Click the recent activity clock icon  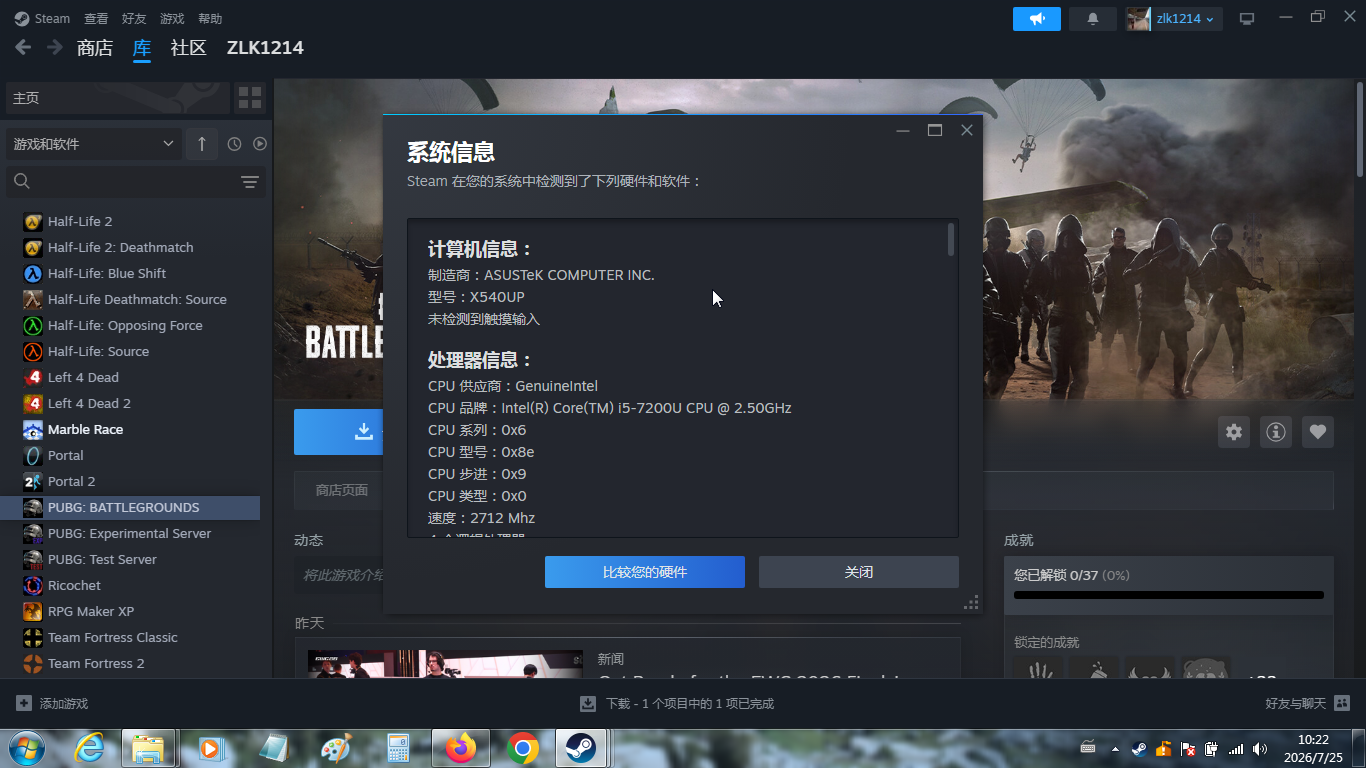234,144
